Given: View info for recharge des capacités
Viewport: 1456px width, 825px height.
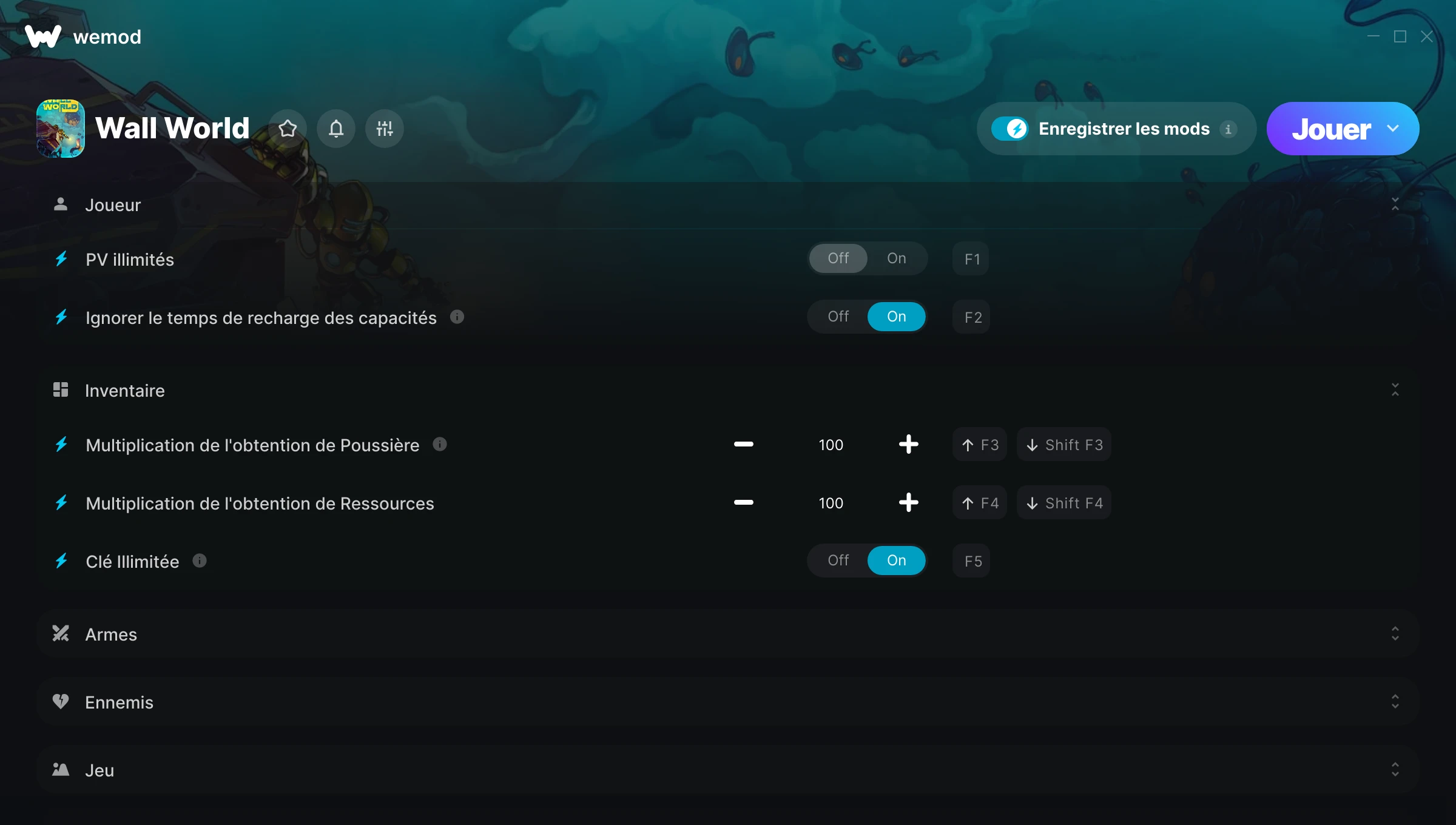Looking at the screenshot, I should coord(457,317).
